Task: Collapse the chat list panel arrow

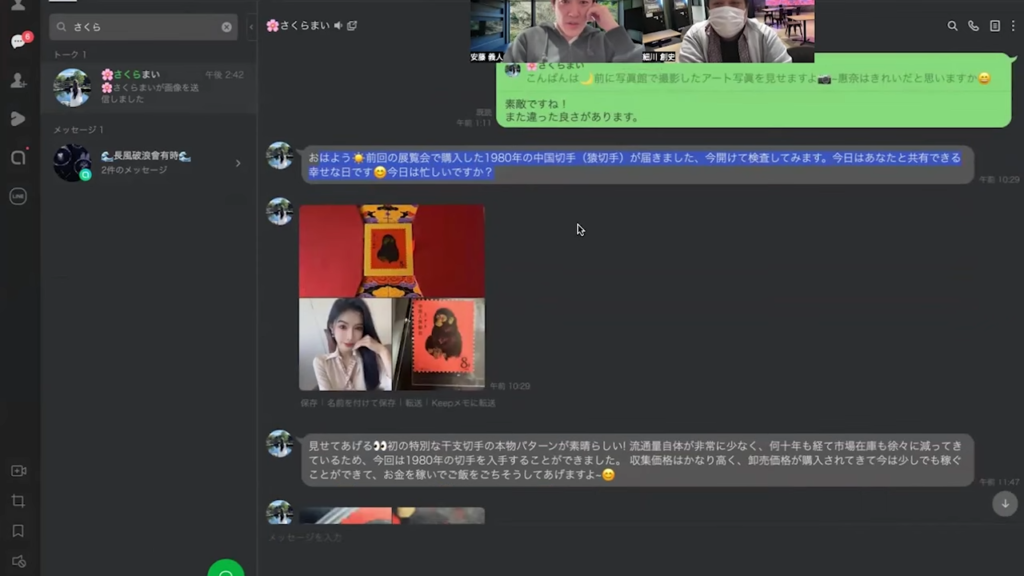Action: [251, 27]
